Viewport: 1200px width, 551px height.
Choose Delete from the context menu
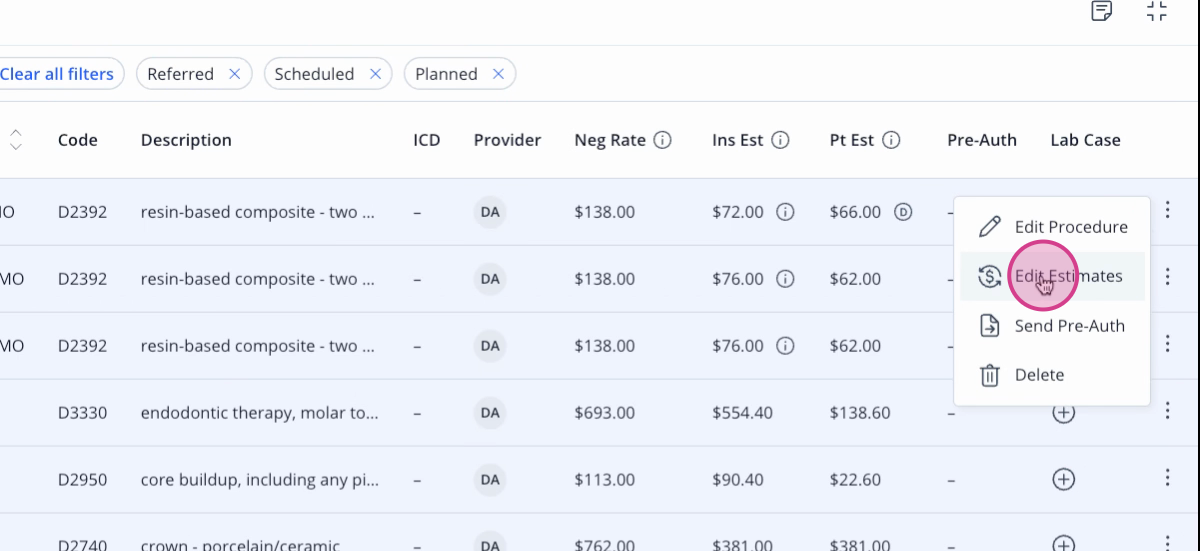click(x=1052, y=375)
